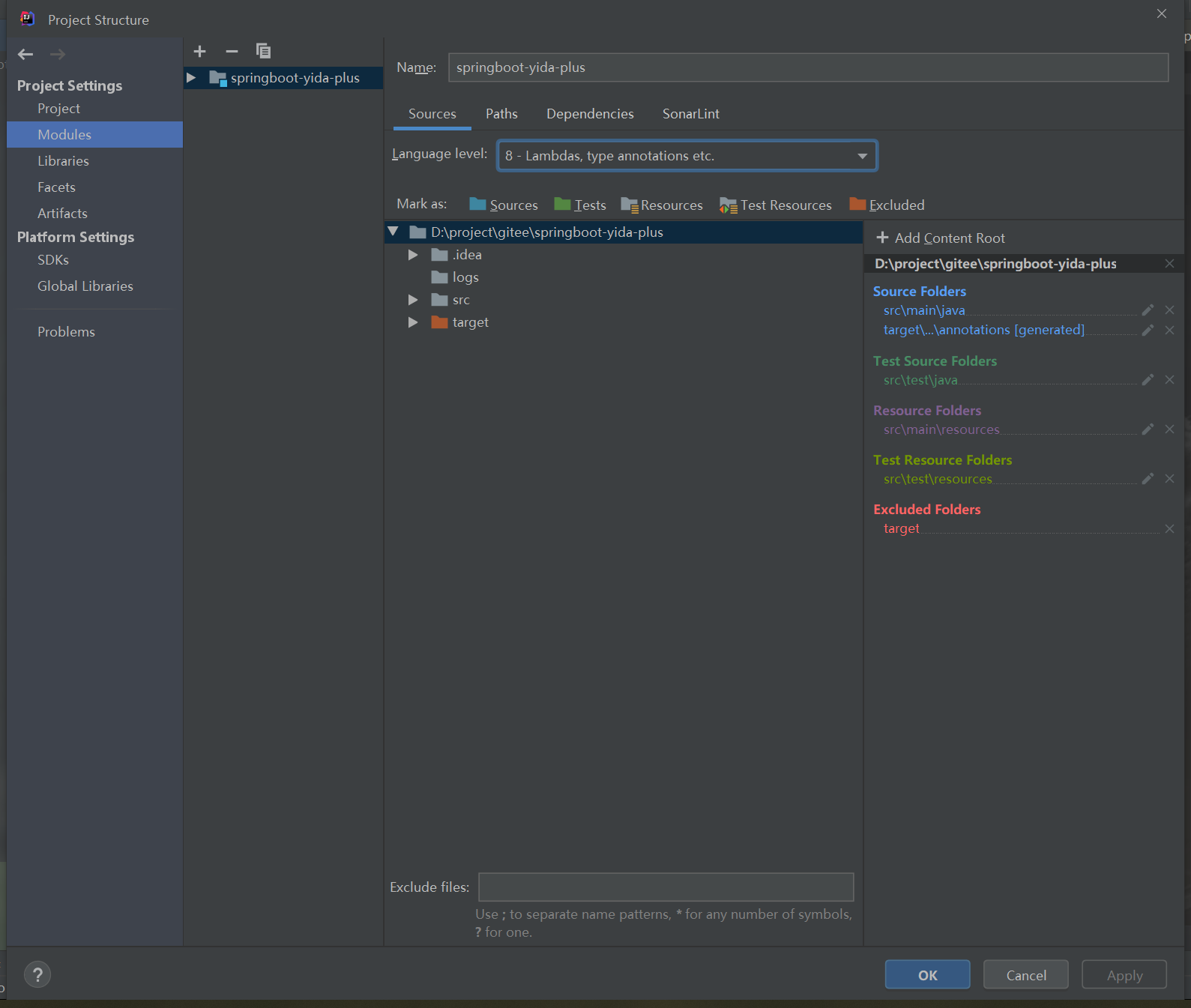Mark folder as Resources

click(x=662, y=205)
